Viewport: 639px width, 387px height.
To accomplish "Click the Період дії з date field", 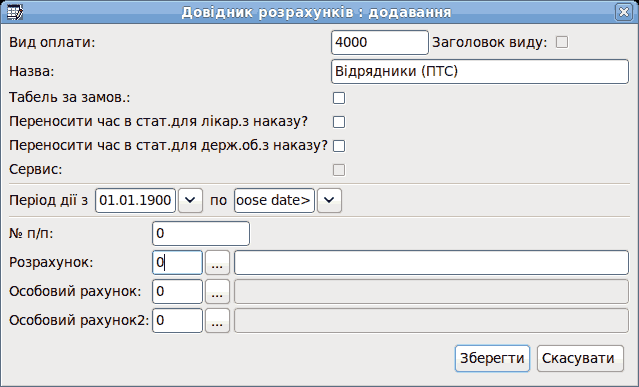I will click(x=135, y=200).
